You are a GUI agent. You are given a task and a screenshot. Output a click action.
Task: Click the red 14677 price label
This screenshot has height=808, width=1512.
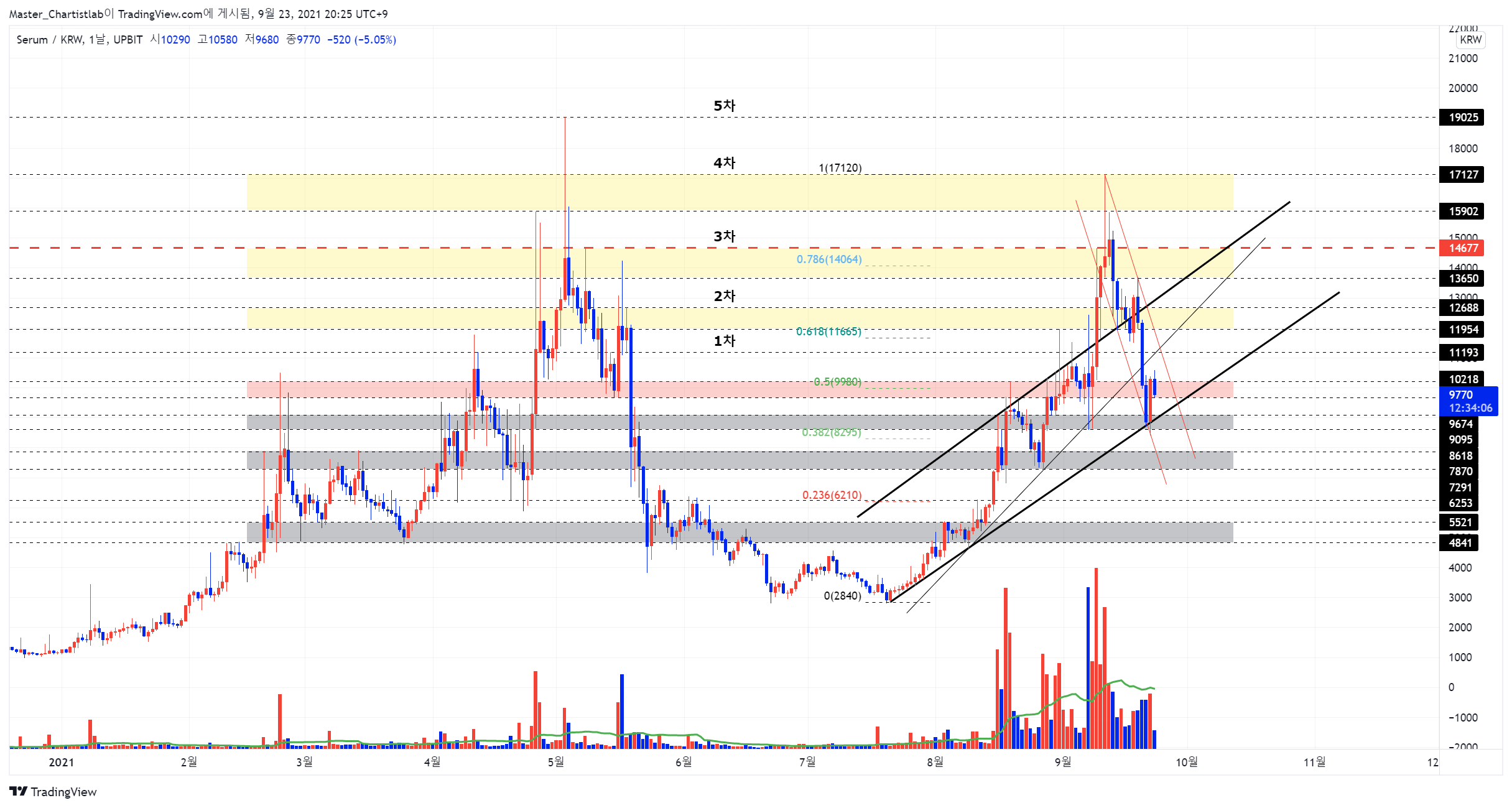tap(1462, 248)
